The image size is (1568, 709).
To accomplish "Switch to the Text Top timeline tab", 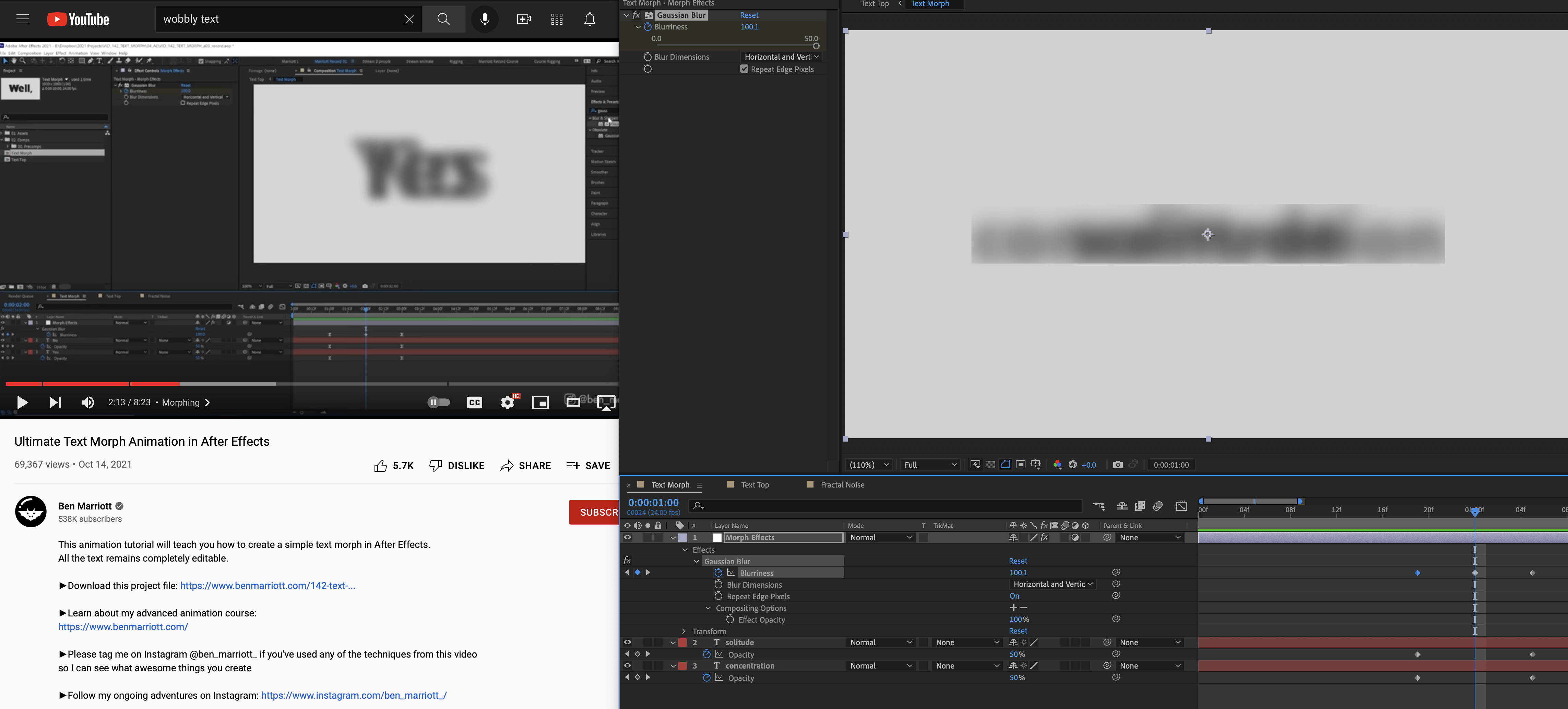I will click(x=755, y=484).
